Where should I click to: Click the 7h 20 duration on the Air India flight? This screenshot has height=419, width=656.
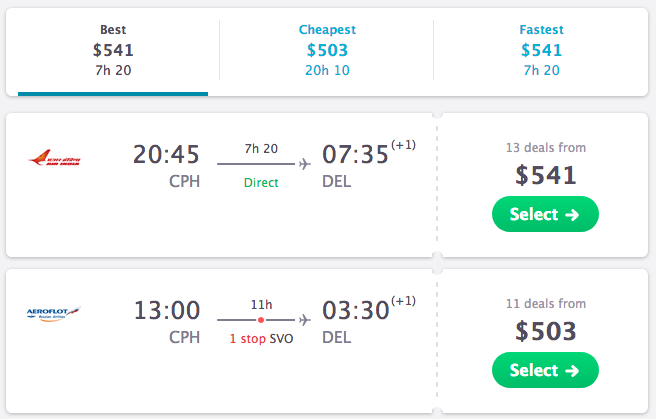(261, 148)
